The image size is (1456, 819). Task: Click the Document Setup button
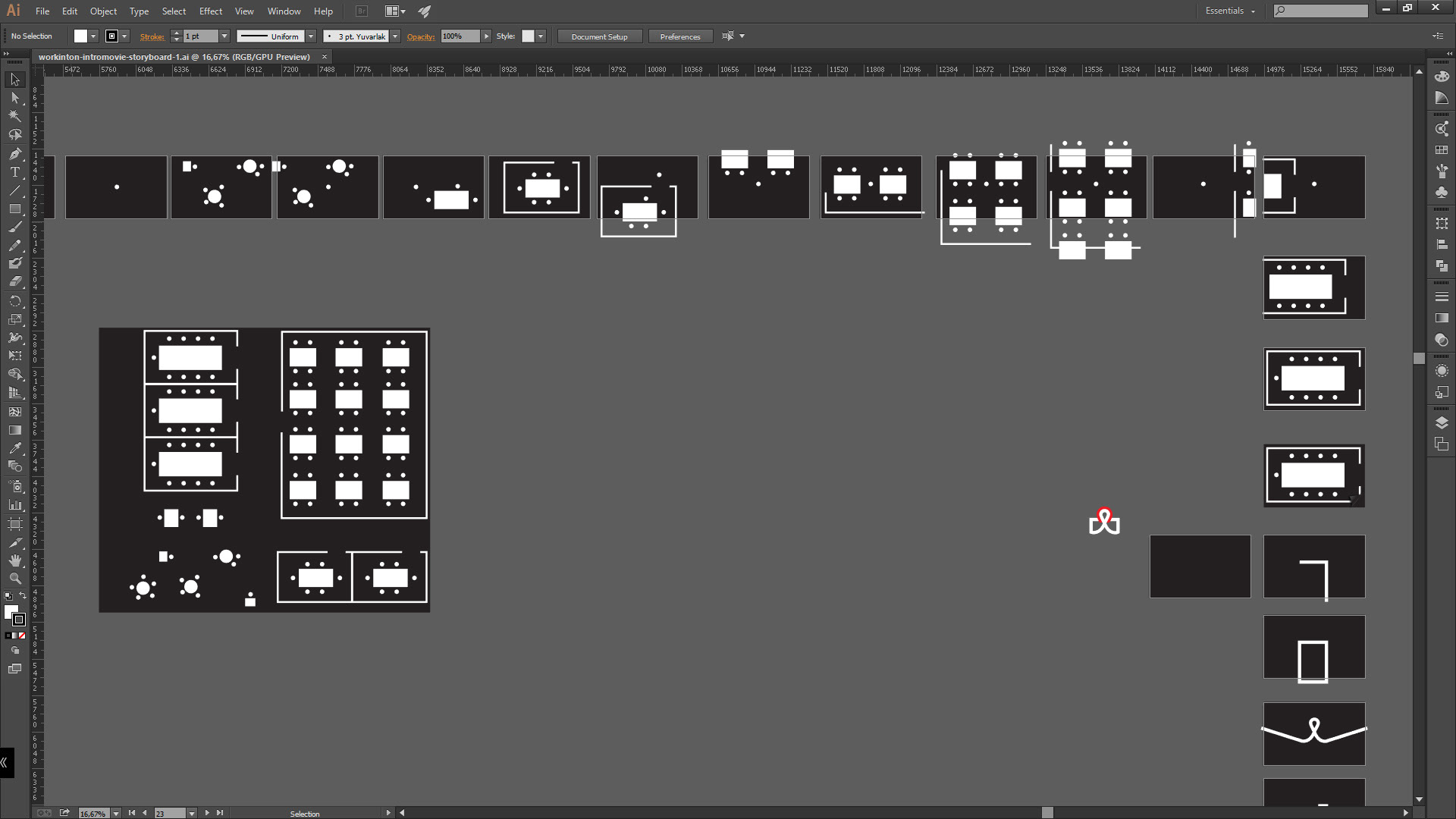tap(599, 36)
